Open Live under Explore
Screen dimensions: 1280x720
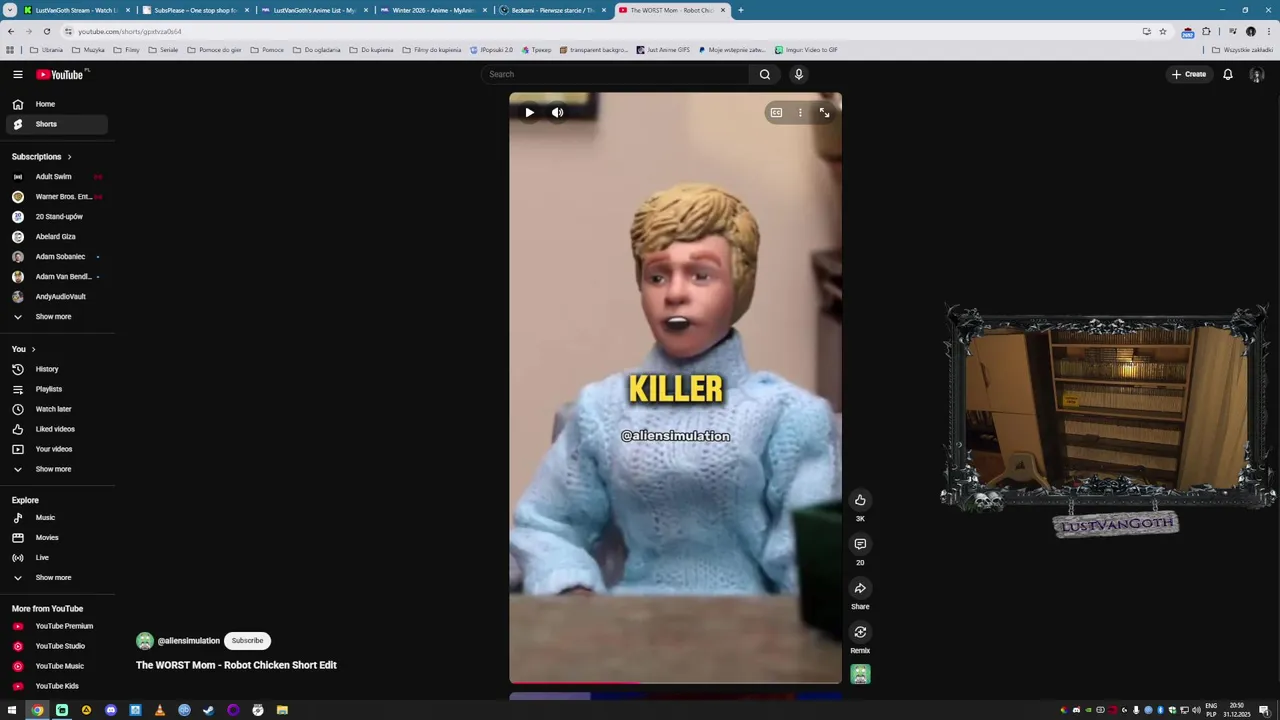coord(55,558)
